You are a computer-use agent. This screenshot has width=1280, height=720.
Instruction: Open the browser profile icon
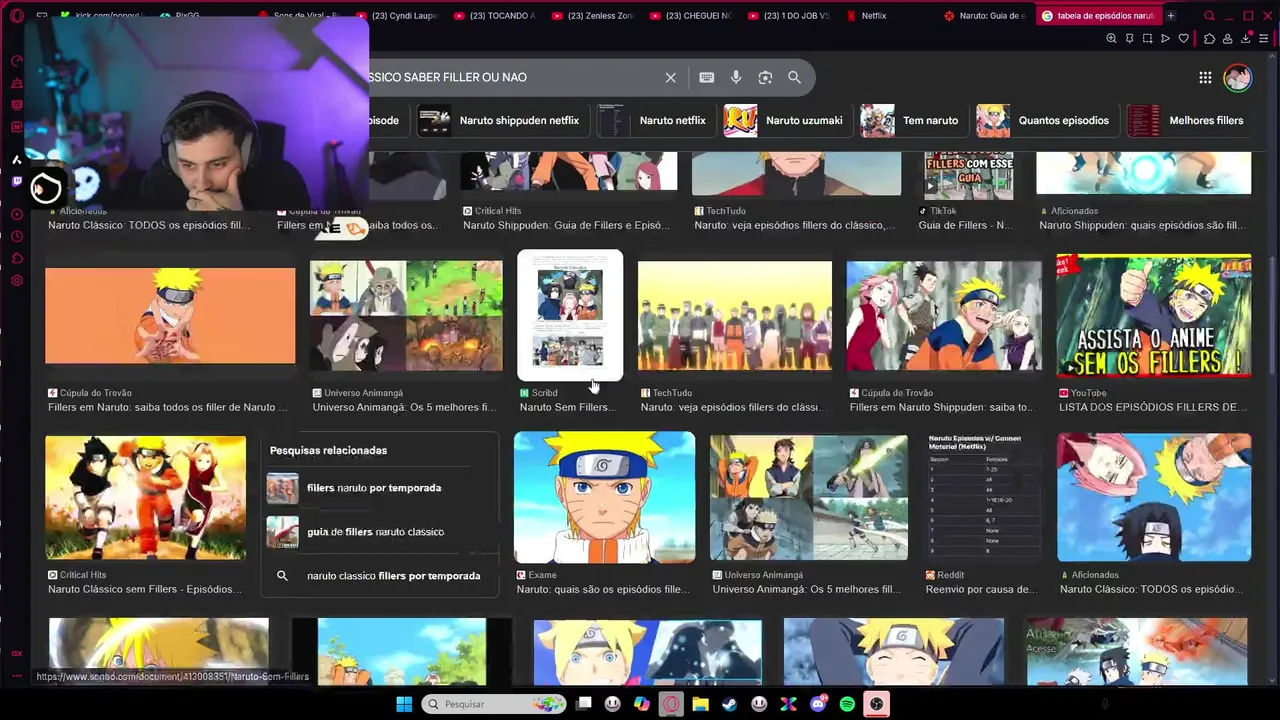coord(1228,38)
